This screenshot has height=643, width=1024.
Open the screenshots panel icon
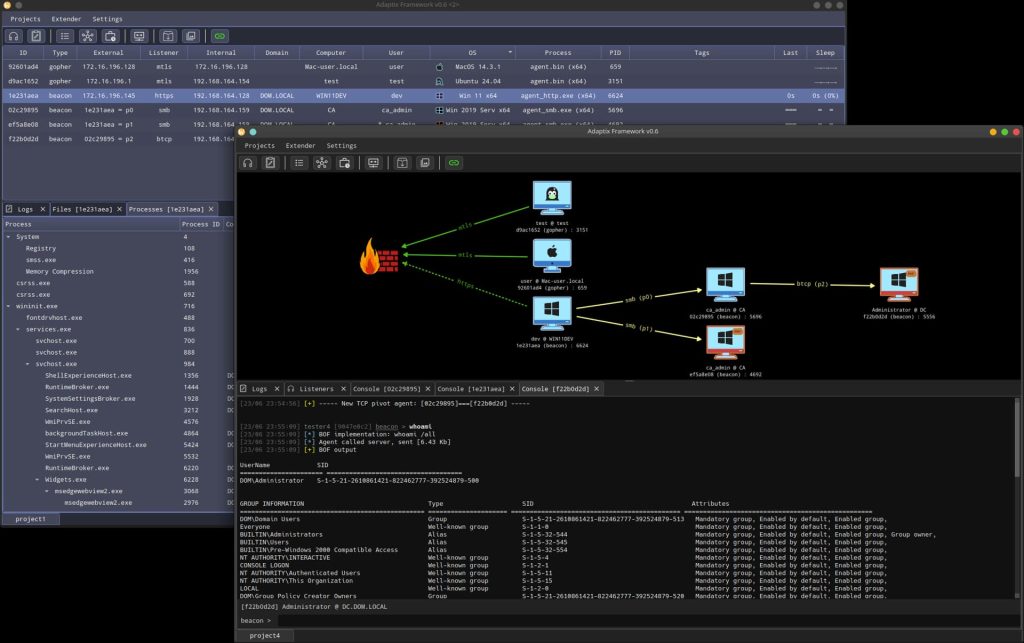(x=425, y=163)
